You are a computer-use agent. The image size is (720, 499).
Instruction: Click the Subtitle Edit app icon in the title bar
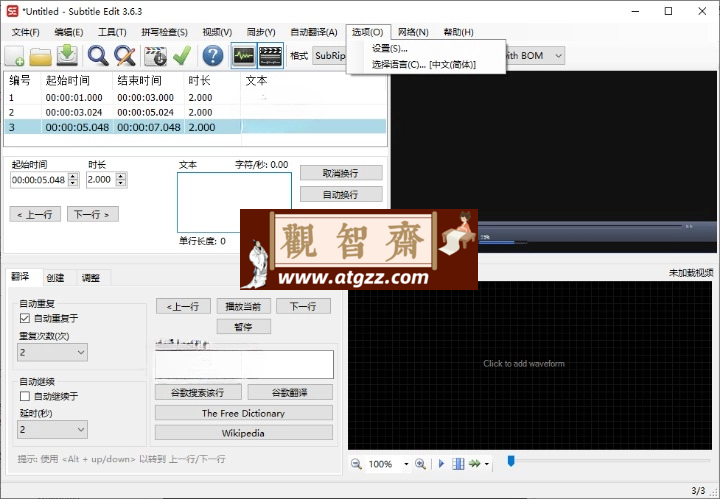click(12, 11)
